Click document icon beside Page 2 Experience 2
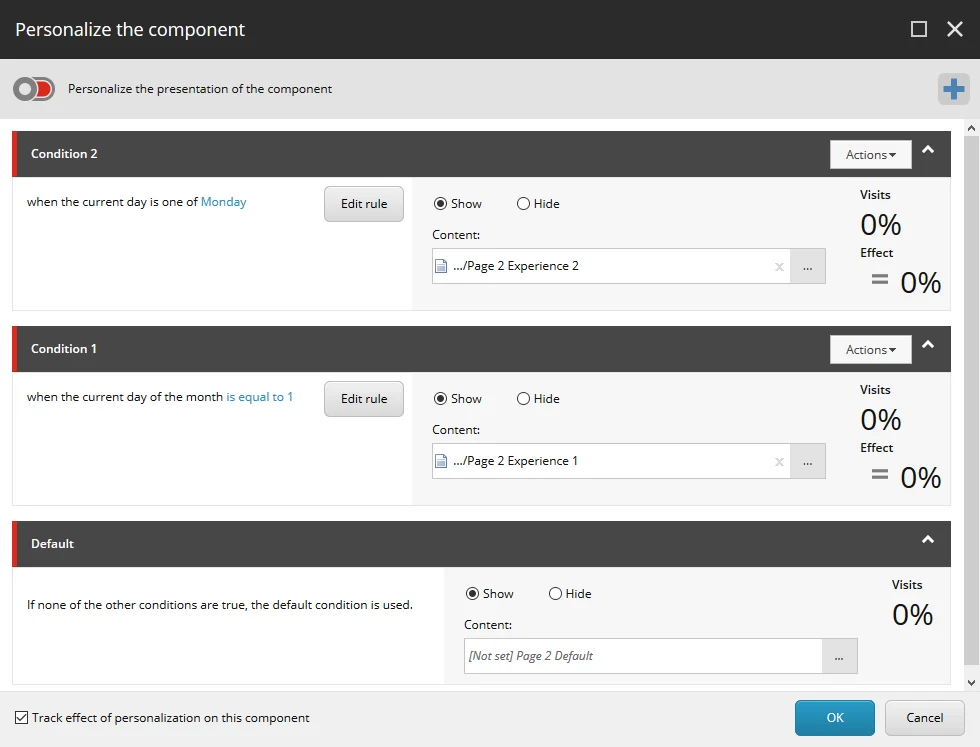The image size is (980, 747). (441, 266)
